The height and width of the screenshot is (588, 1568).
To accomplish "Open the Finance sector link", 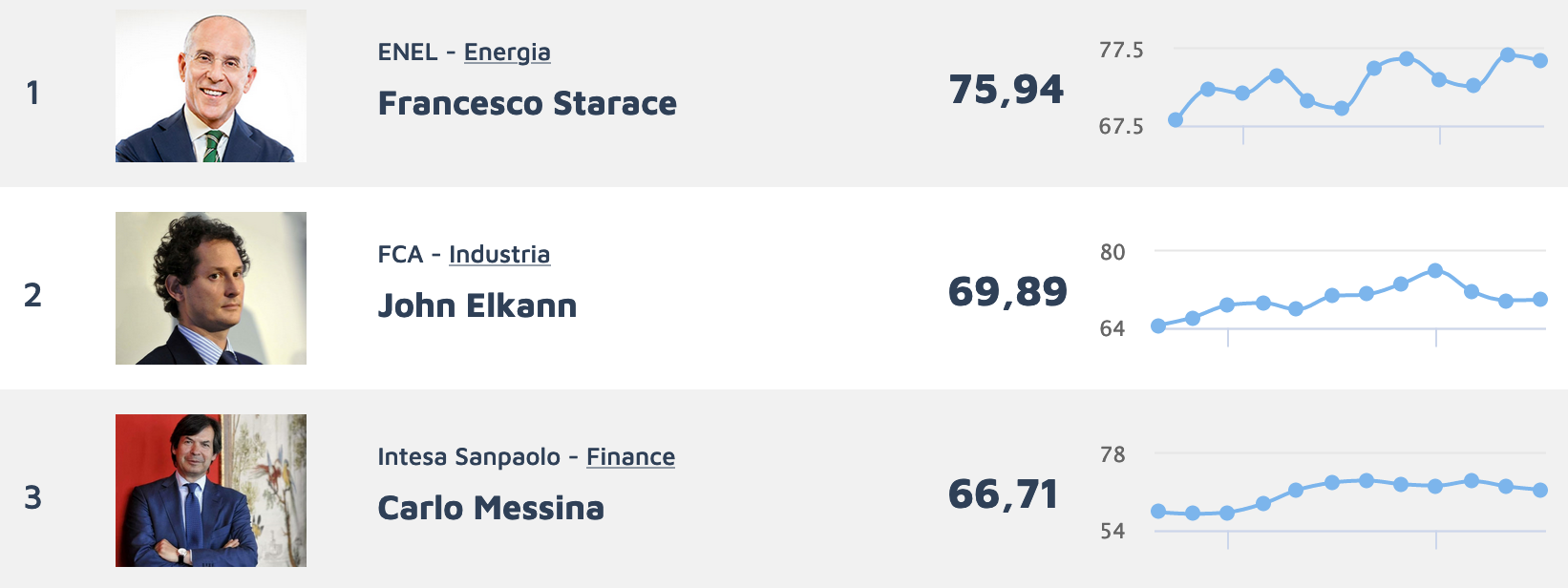I will 630,457.
